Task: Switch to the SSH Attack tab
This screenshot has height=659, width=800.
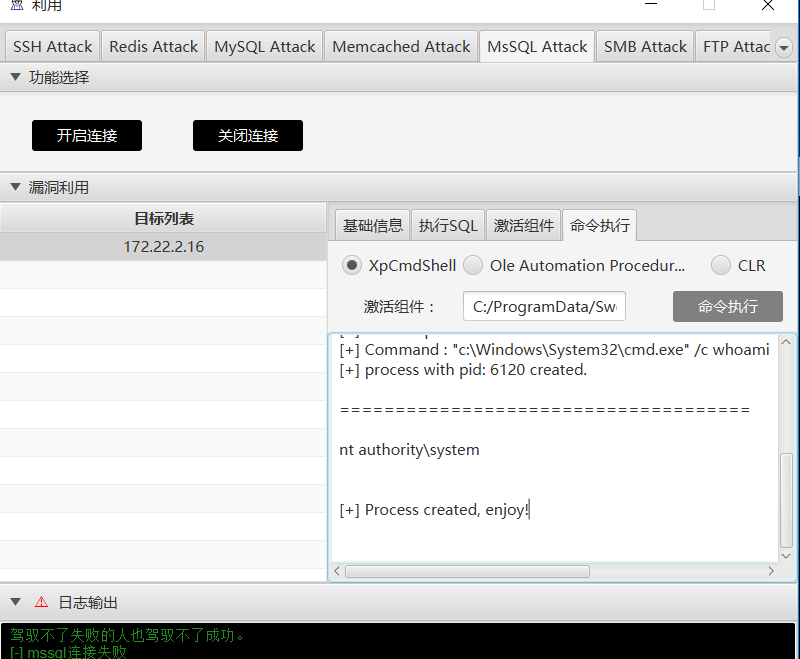Action: coord(52,47)
